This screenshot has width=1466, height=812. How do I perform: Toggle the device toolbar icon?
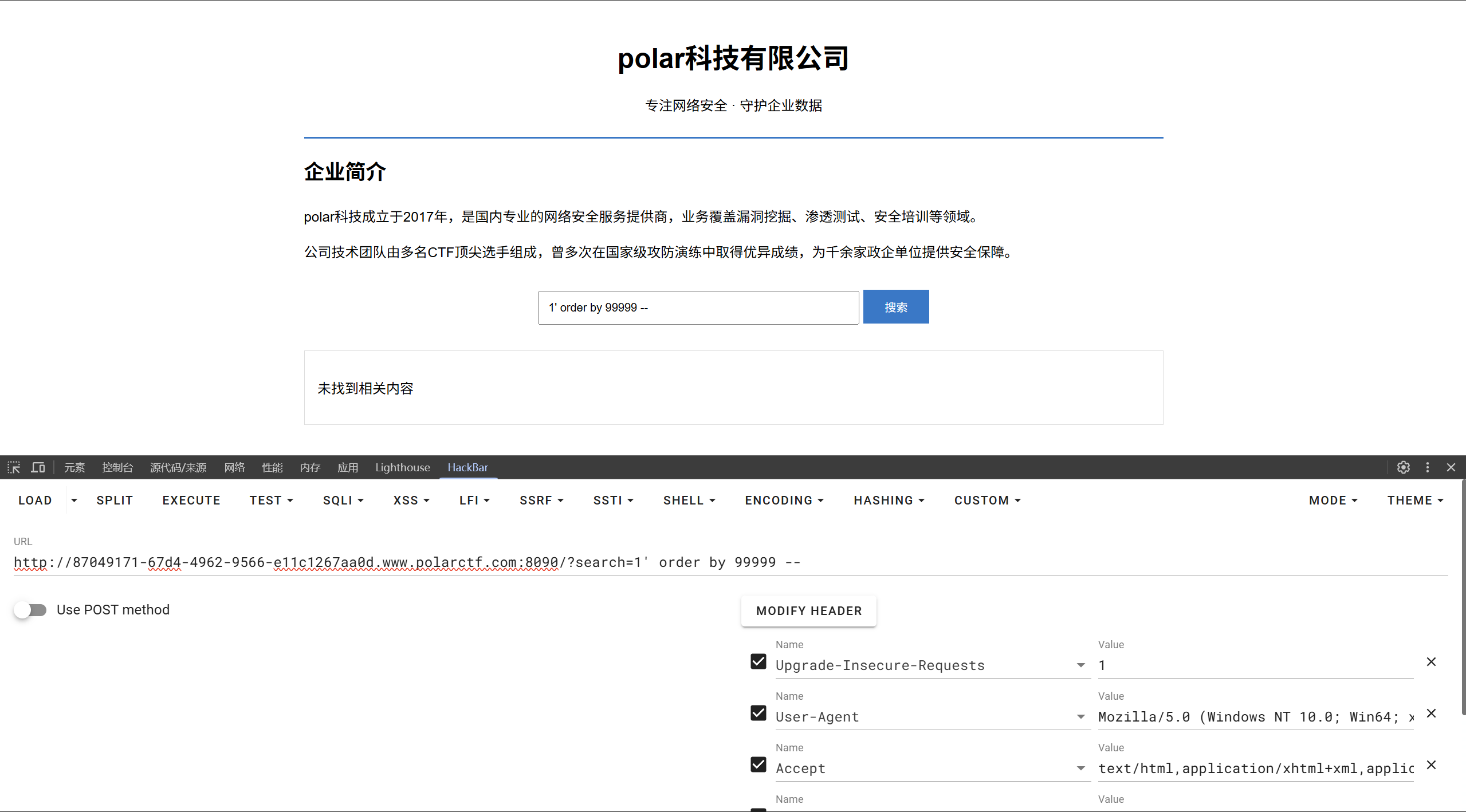(38, 467)
